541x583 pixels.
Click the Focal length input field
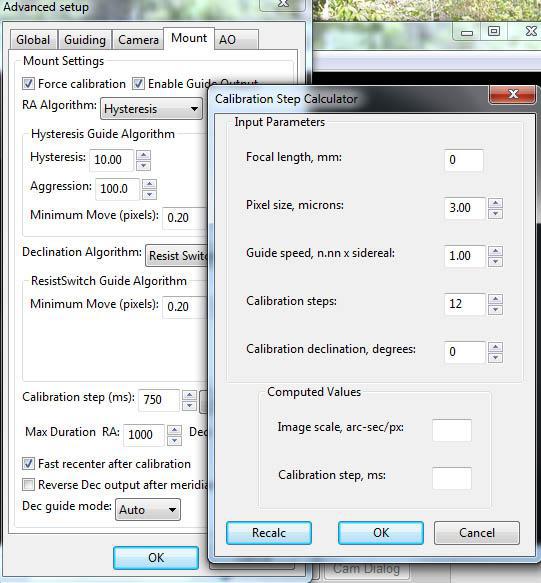464,160
